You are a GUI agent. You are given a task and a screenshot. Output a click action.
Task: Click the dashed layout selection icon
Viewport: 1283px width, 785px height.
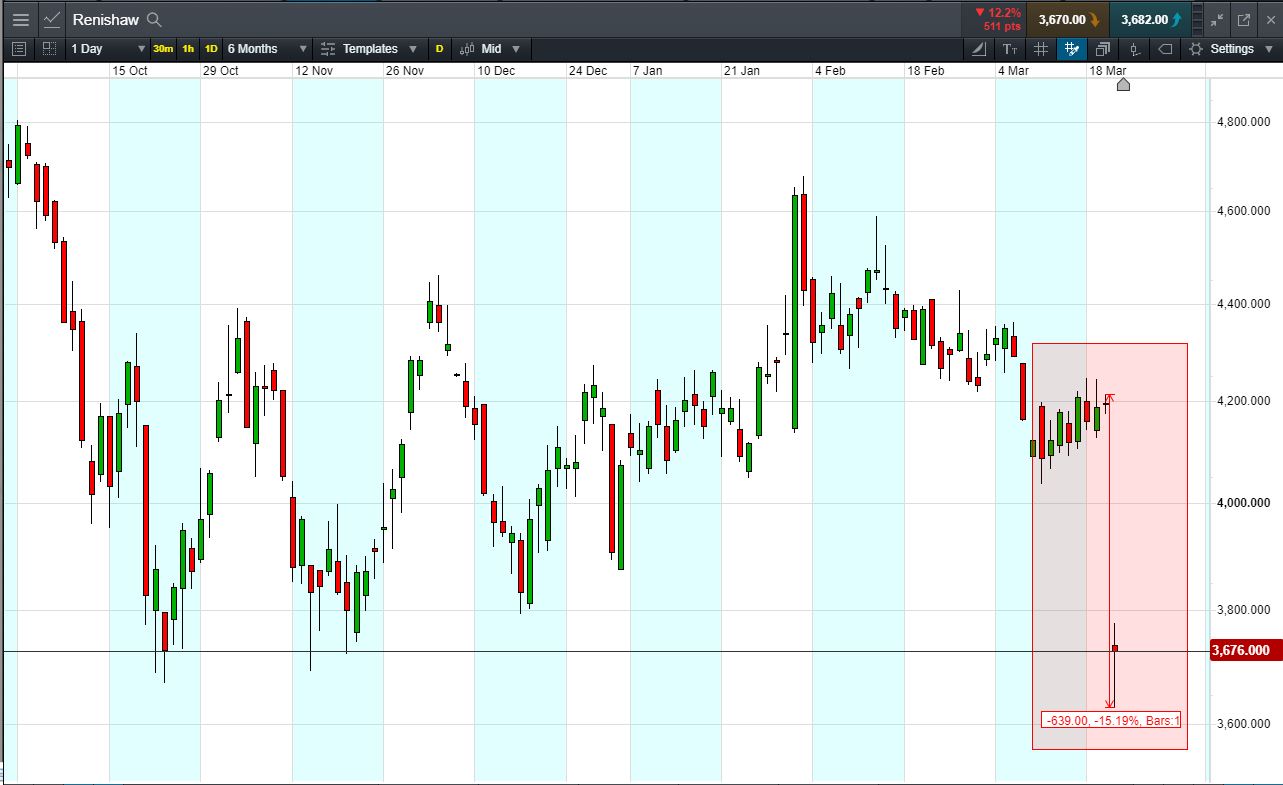point(49,48)
